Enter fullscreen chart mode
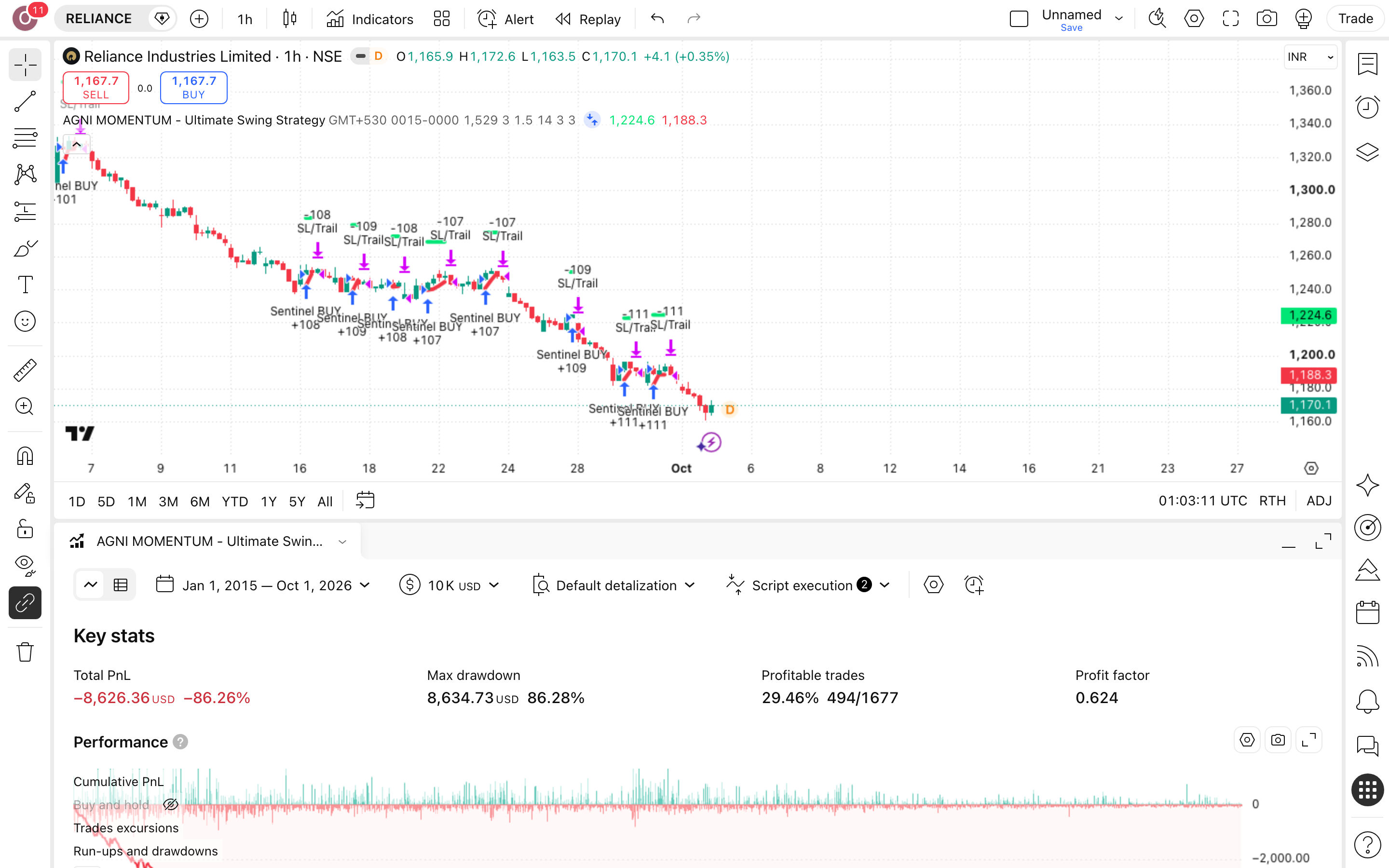 coord(1231,19)
